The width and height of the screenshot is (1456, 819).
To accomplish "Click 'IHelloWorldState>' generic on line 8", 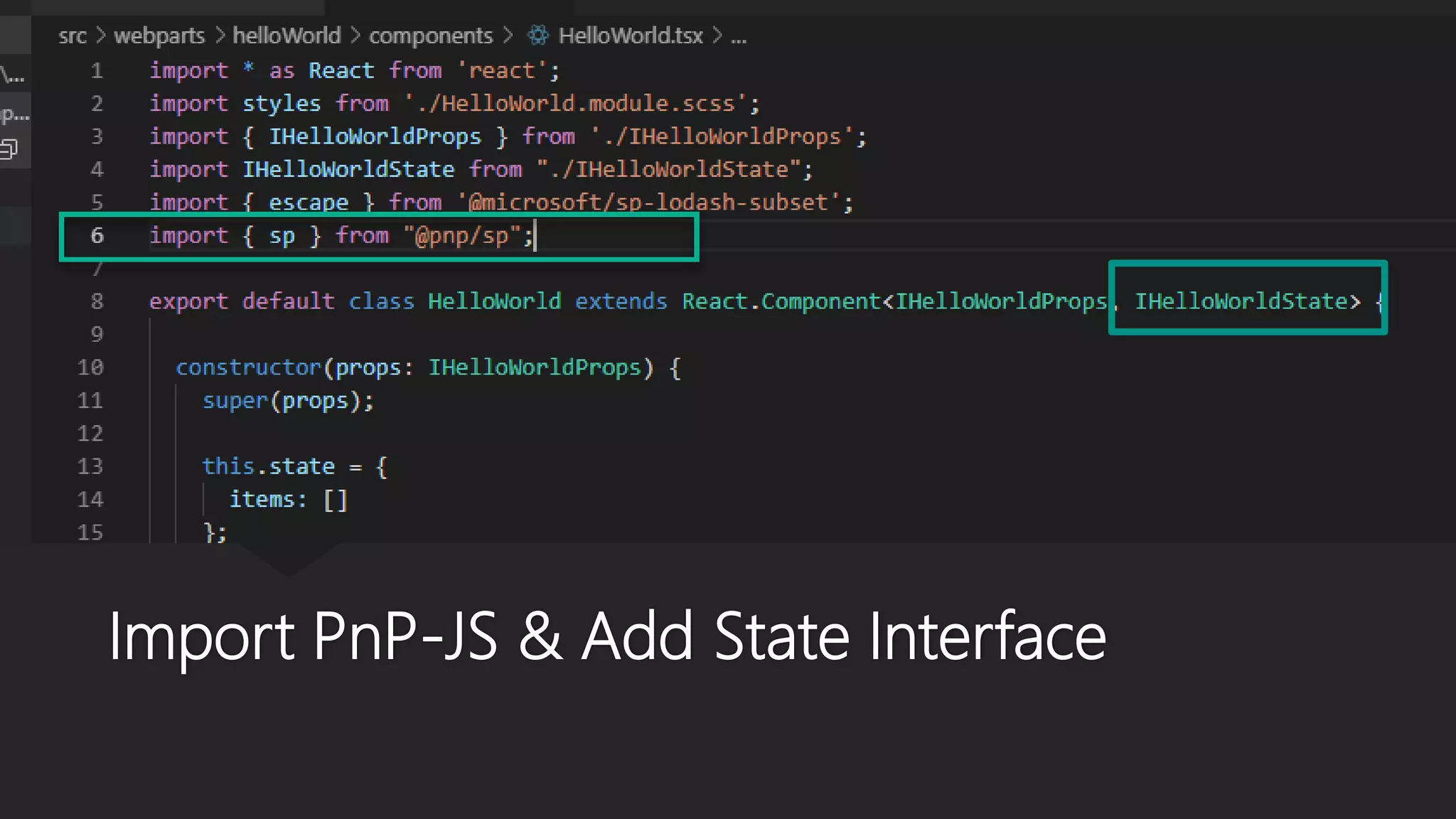I will (1248, 301).
